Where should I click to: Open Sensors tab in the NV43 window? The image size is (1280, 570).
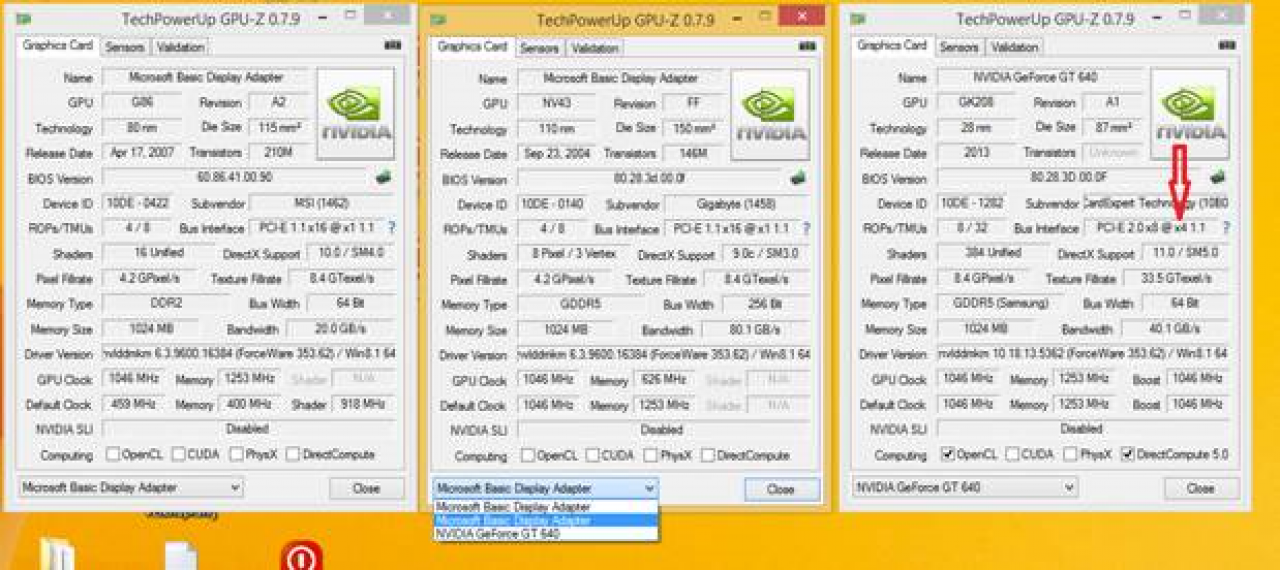click(540, 48)
